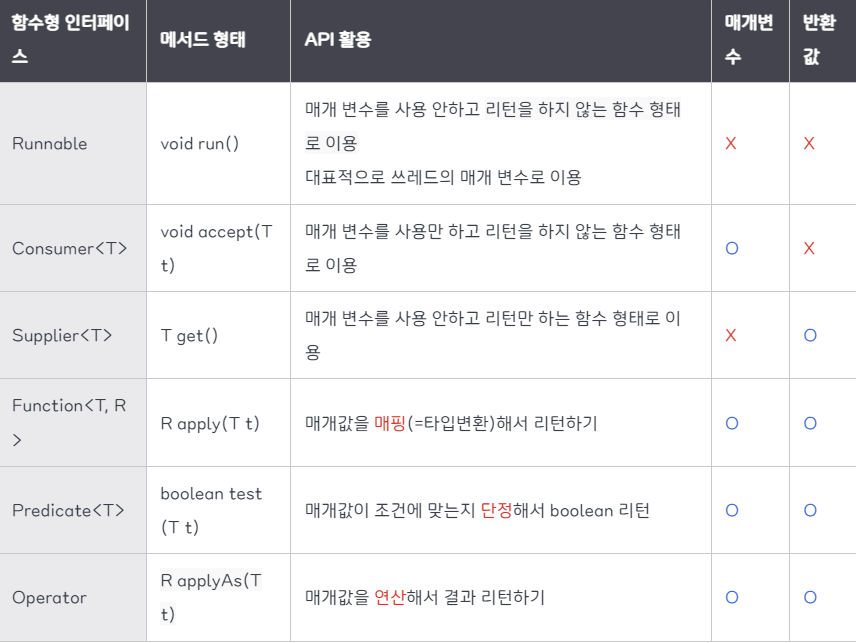The image size is (856, 643).
Task: Click the API 활용 column header
Action: click(x=338, y=40)
